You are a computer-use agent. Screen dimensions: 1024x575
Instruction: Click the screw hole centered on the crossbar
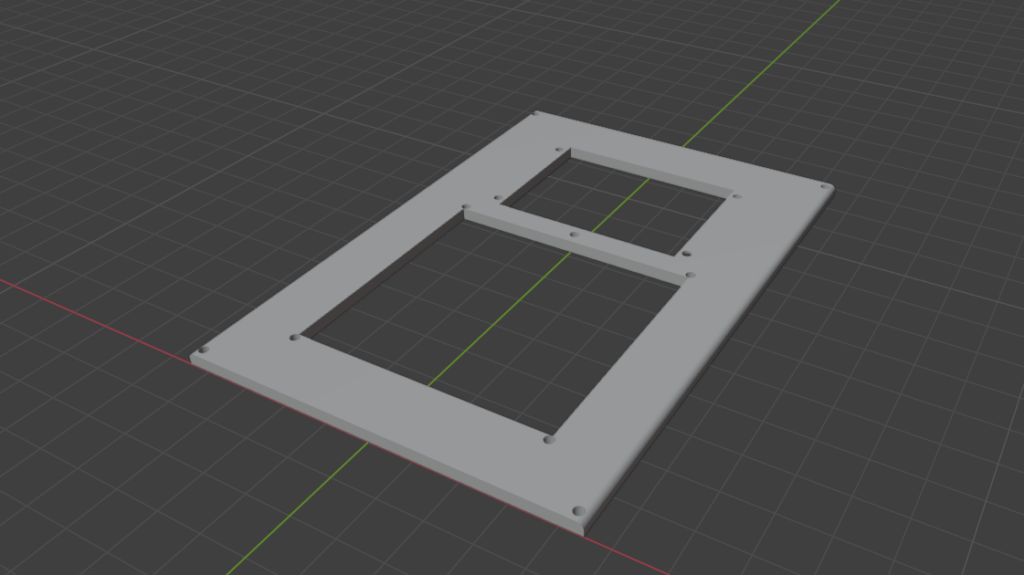[x=574, y=235]
